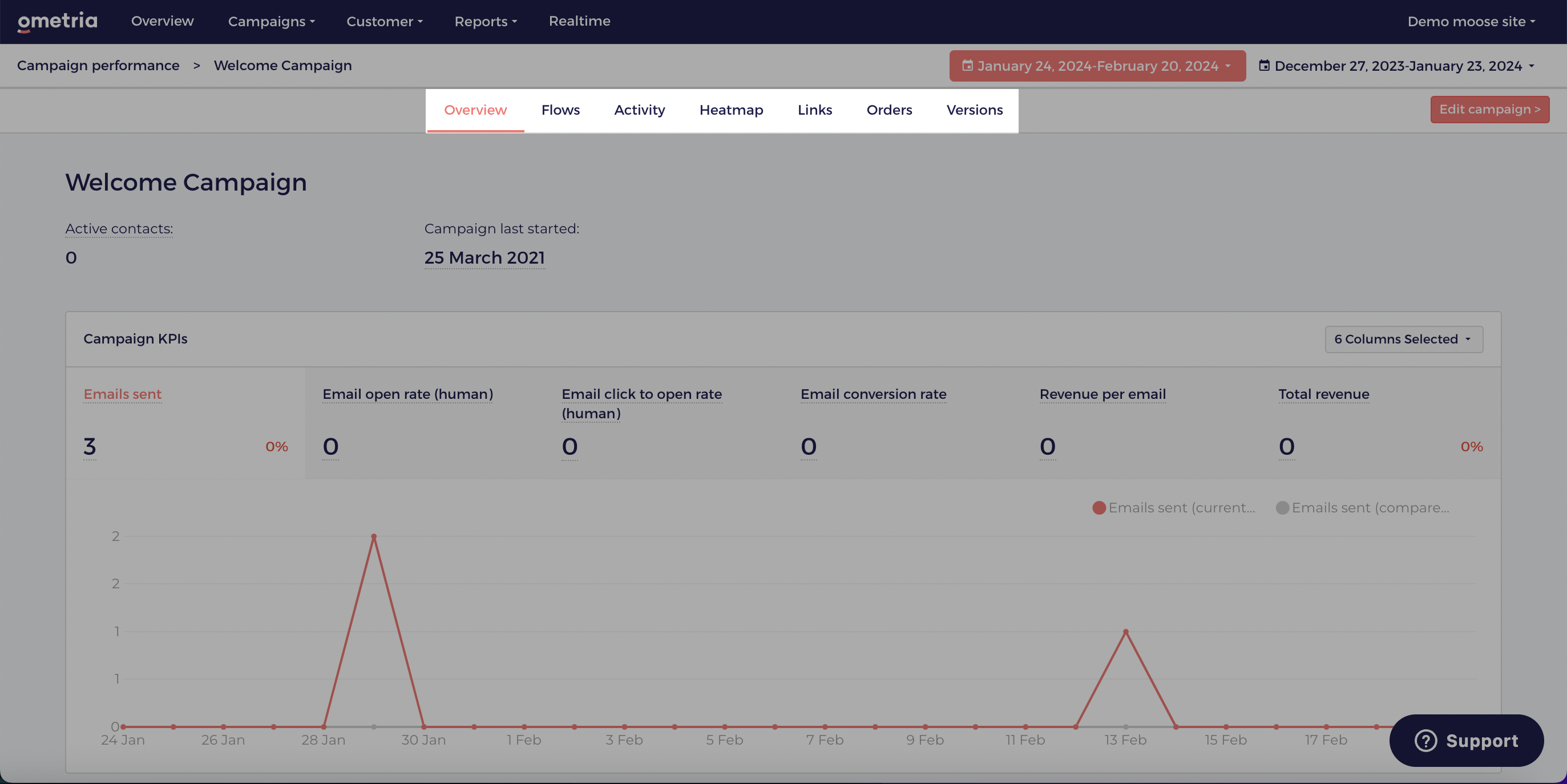Screen dimensions: 1567x784
Task: Click the Campaign last started label
Action: [x=501, y=229]
